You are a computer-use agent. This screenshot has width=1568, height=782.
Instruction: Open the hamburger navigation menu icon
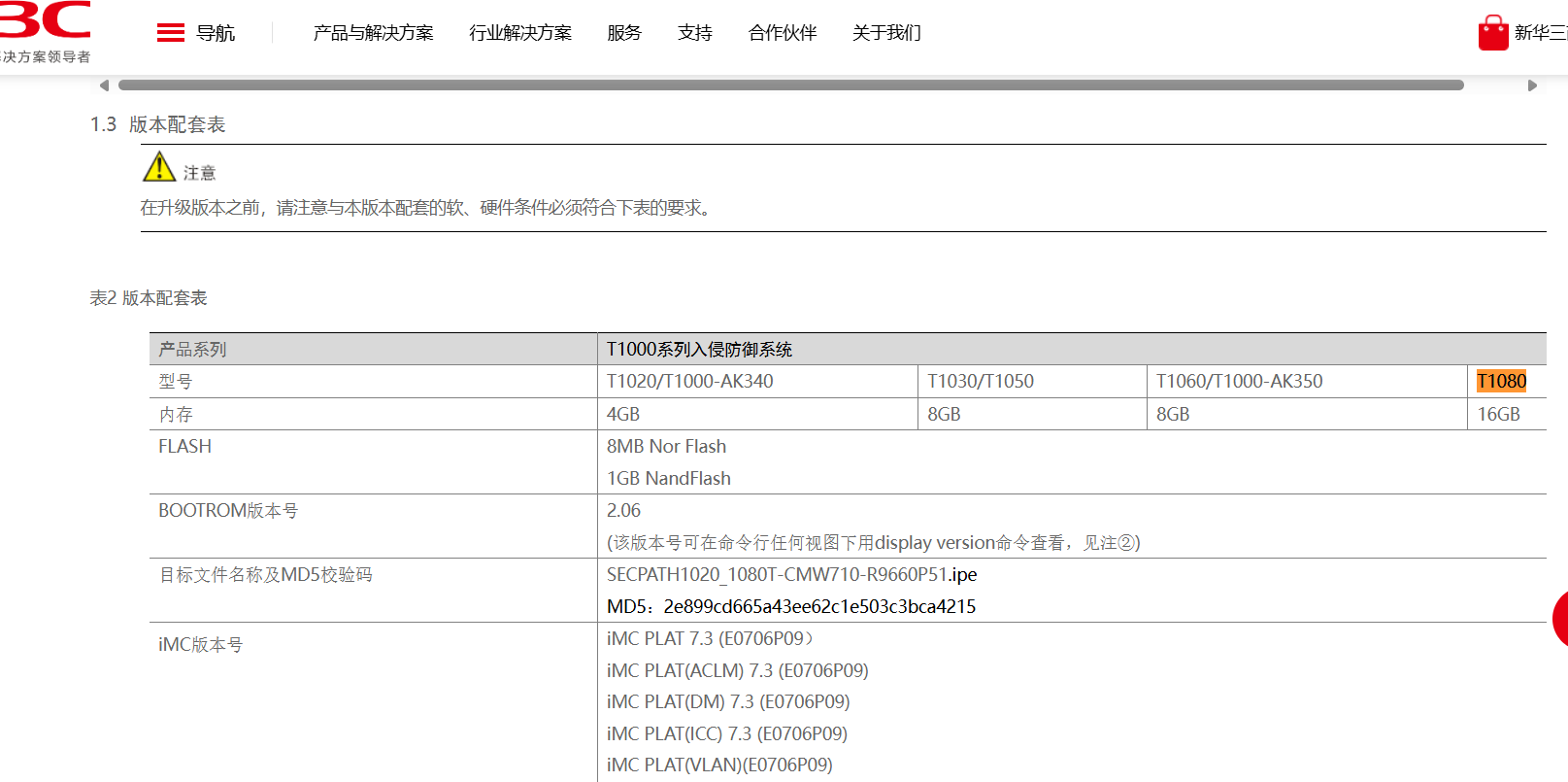pos(171,33)
